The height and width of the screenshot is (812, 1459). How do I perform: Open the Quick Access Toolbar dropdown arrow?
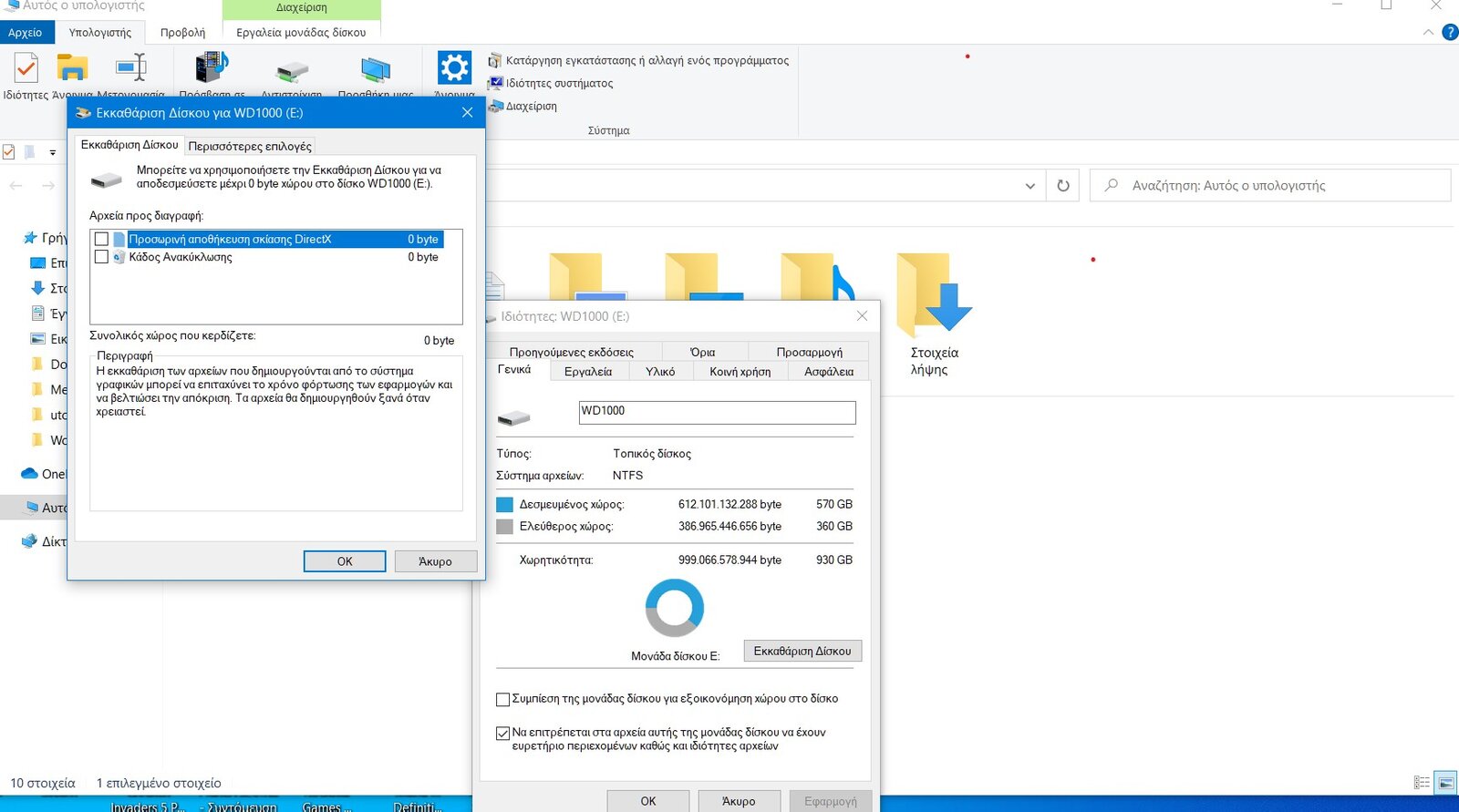pos(52,152)
